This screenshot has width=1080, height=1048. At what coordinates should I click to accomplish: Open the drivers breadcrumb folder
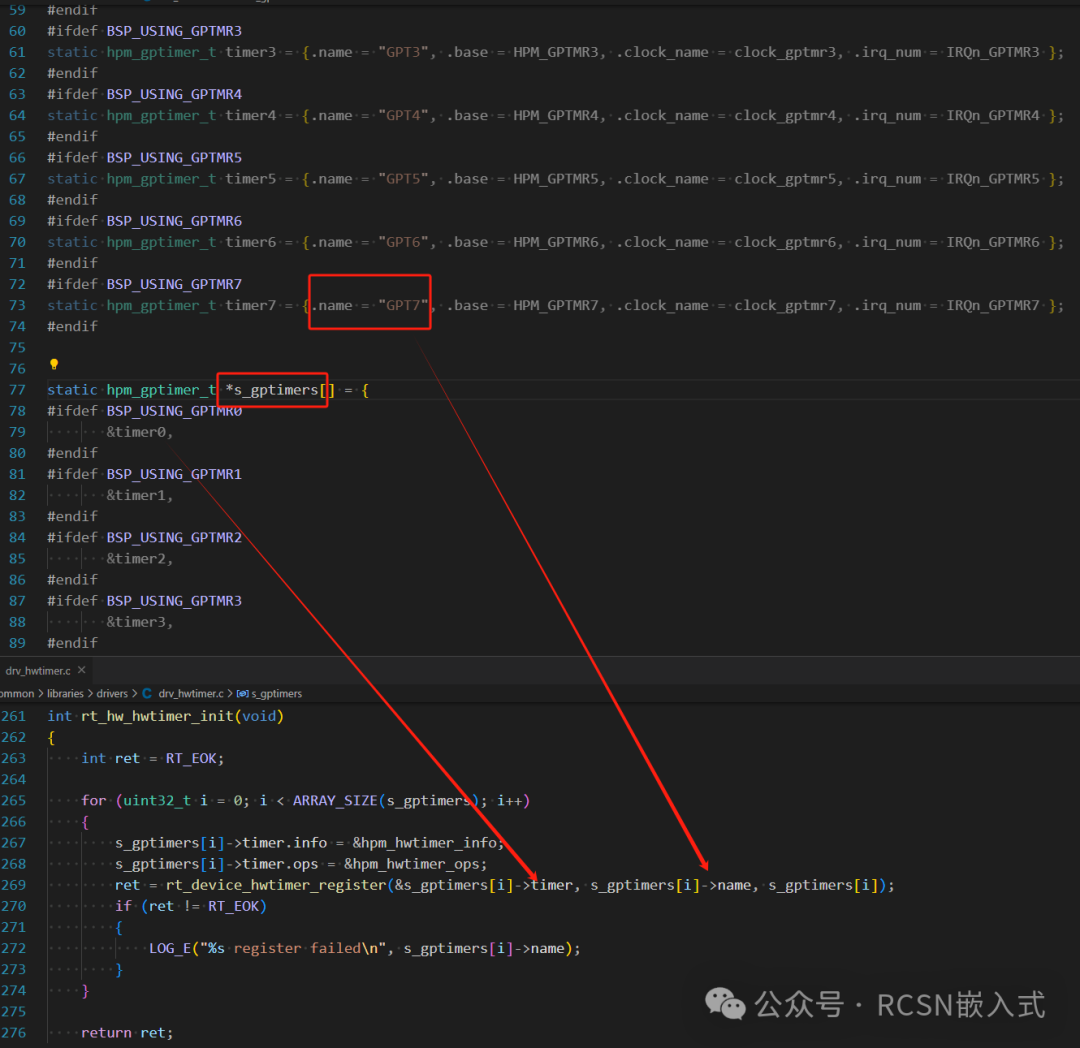click(113, 693)
